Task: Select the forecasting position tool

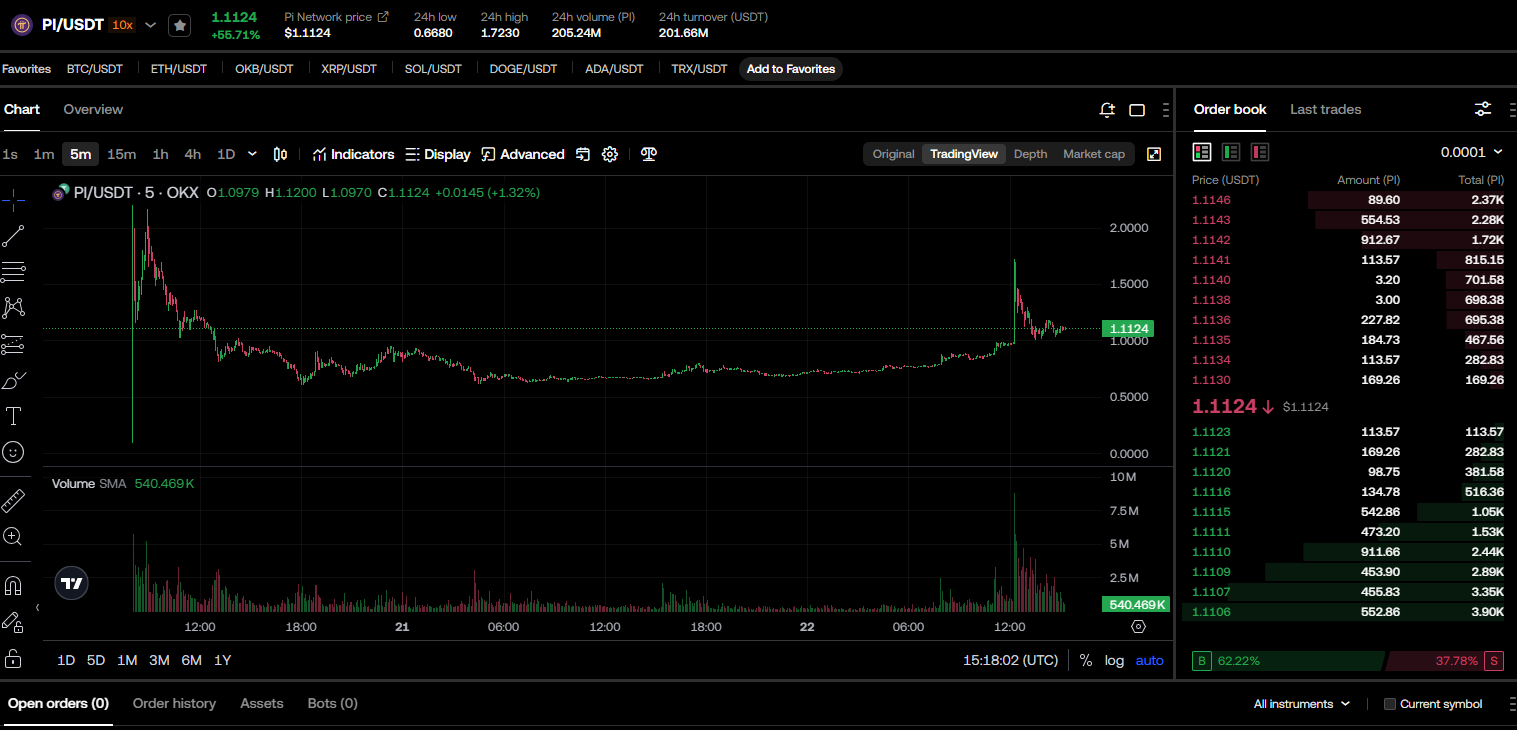Action: click(x=13, y=344)
